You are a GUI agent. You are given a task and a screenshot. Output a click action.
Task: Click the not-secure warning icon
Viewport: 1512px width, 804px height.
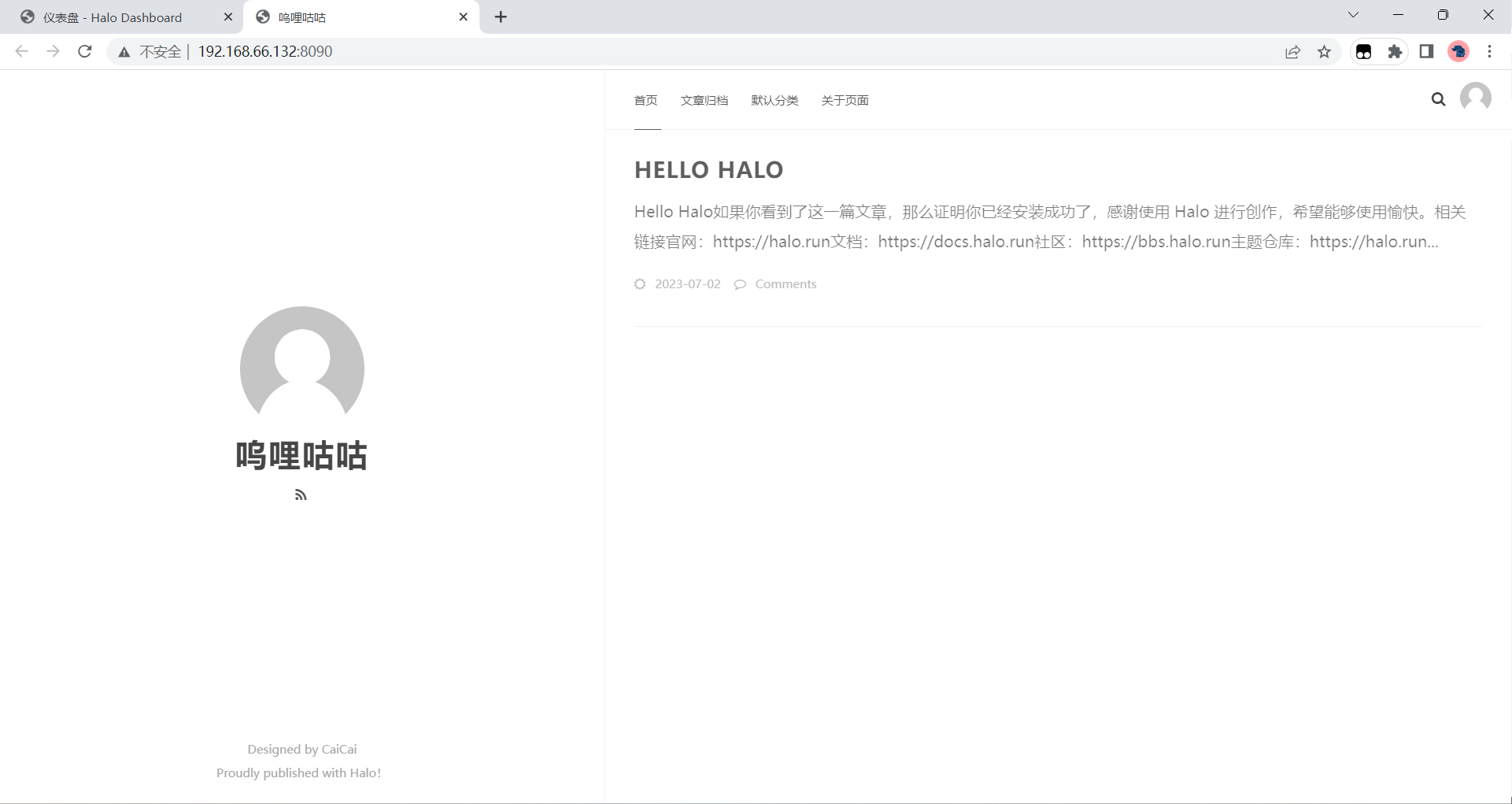pos(124,52)
